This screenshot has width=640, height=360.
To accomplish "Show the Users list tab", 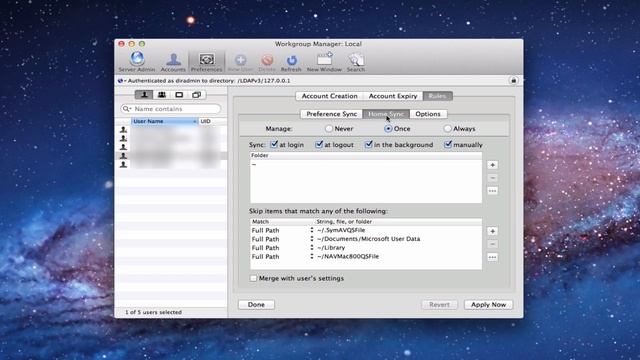I will pos(144,95).
